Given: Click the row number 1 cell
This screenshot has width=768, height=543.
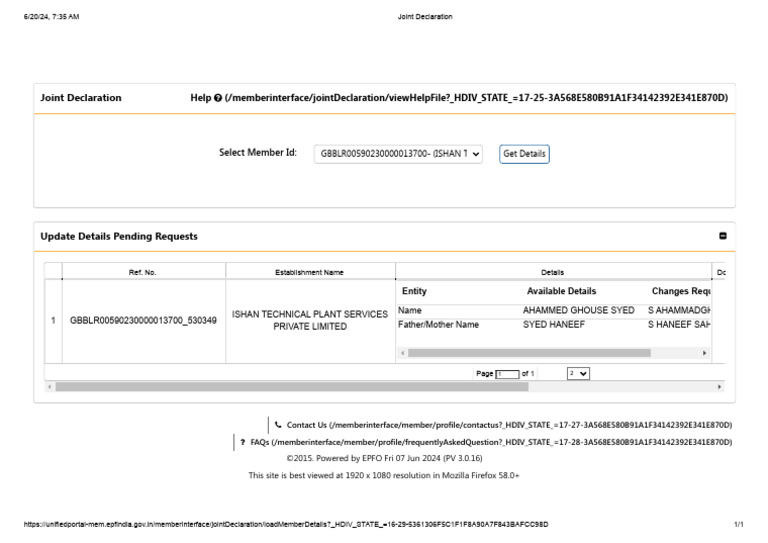Looking at the screenshot, I should point(53,320).
